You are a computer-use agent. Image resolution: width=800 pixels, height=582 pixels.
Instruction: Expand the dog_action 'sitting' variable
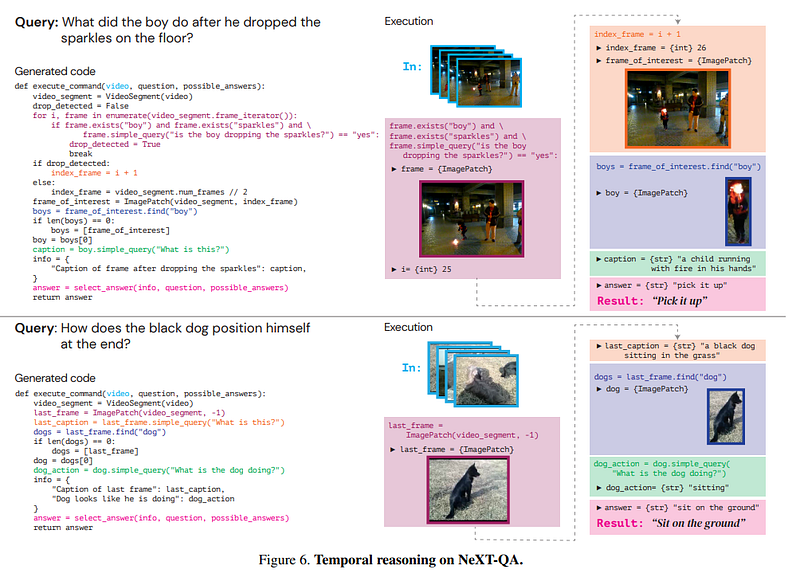[x=598, y=488]
